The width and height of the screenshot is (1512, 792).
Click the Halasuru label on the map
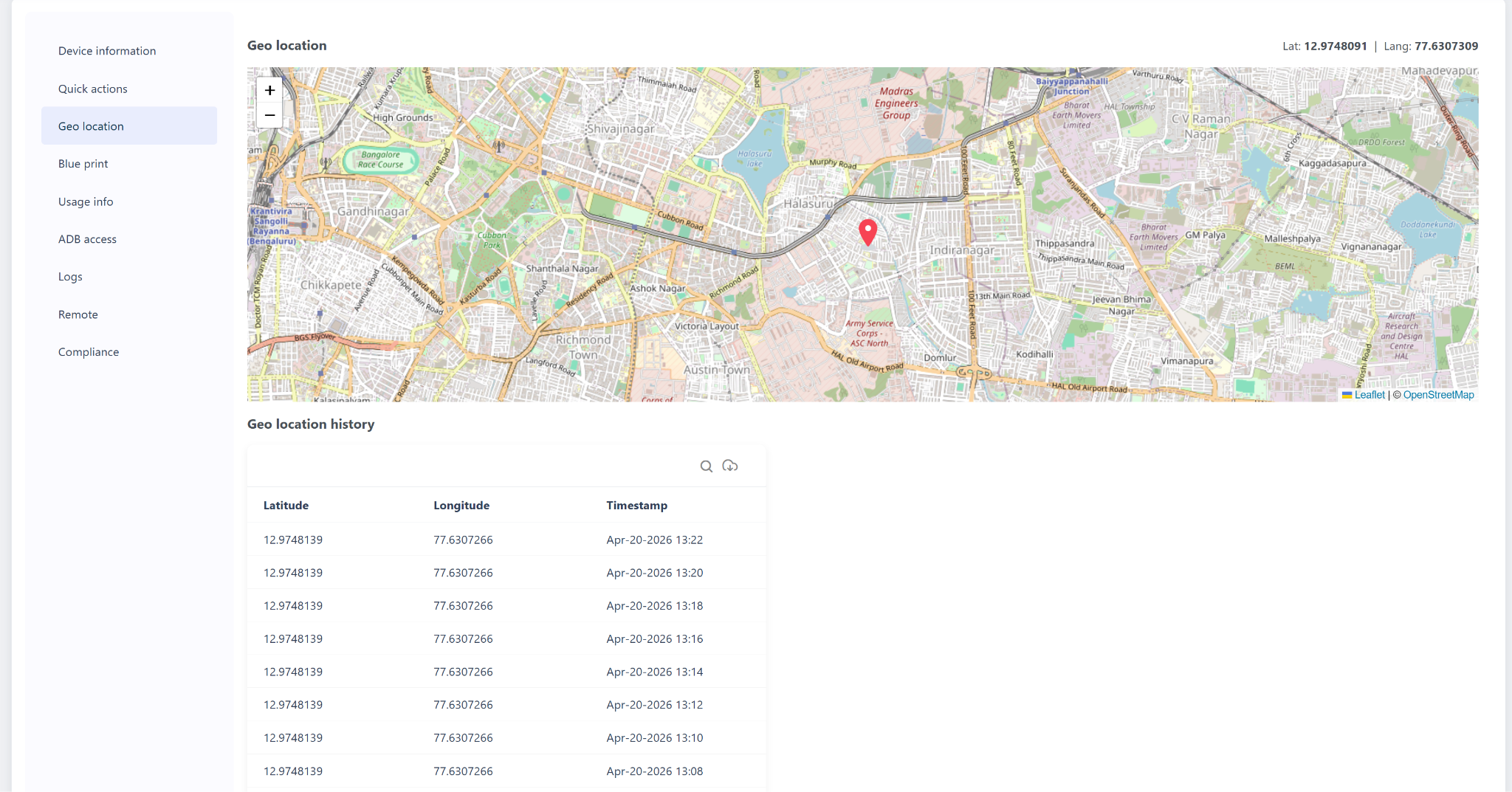[x=808, y=204]
